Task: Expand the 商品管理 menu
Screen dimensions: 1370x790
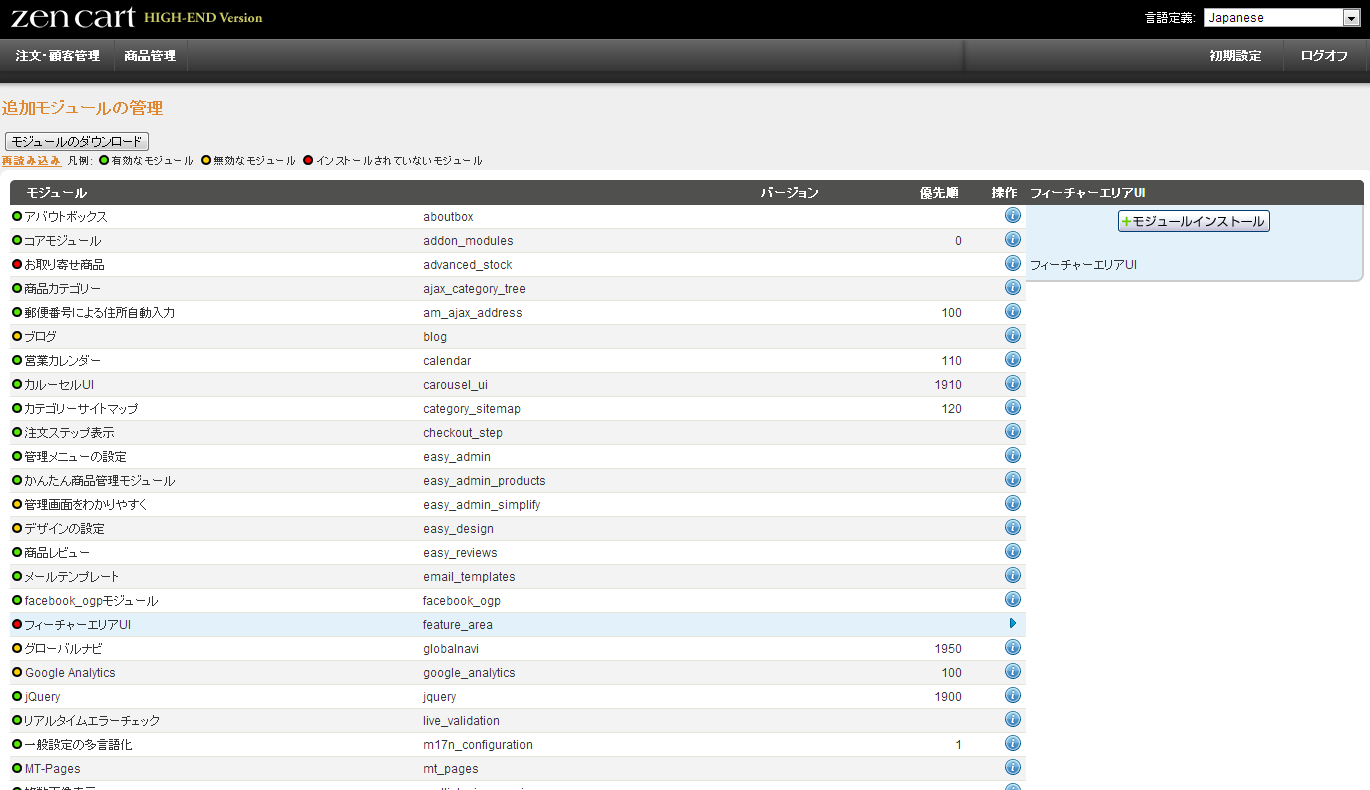Action: point(150,56)
